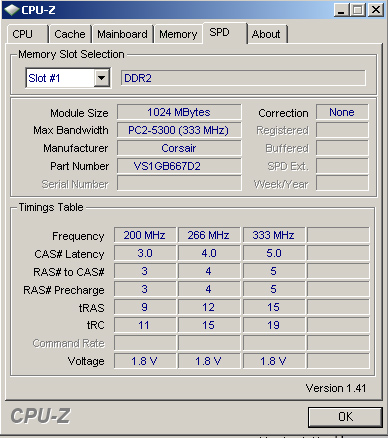388x438 pixels.
Task: Click the Correction None field
Action: coord(342,112)
